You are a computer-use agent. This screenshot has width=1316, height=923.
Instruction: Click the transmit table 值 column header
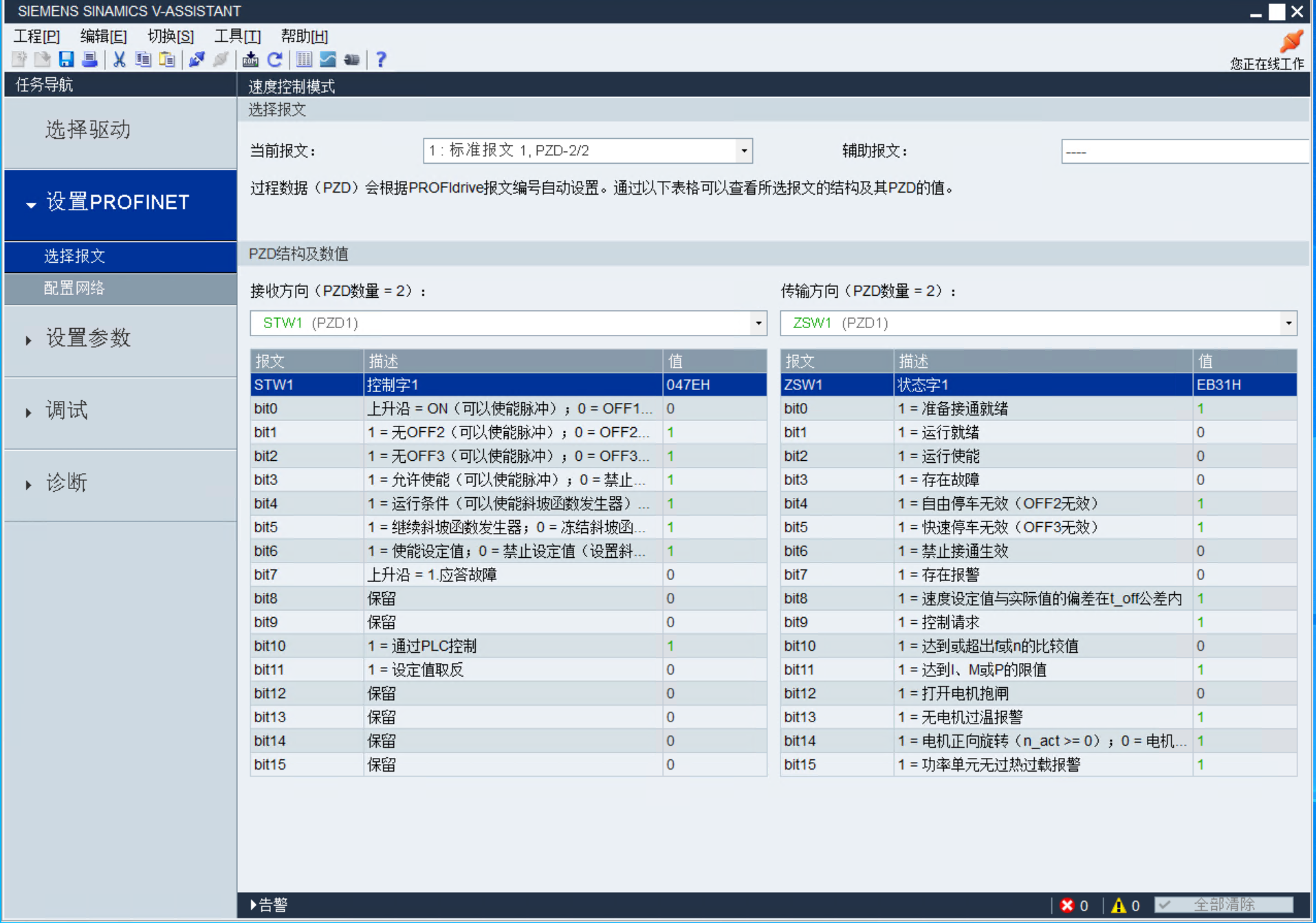tap(1244, 361)
